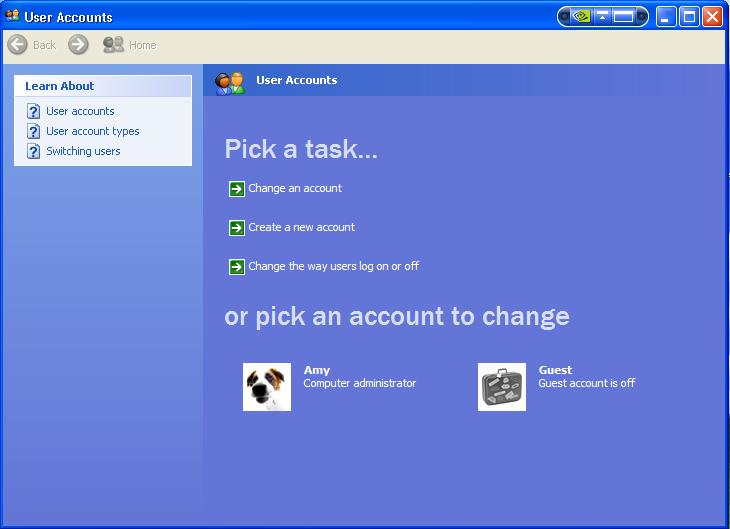Viewport: 730px width, 529px height.
Task: Select the Guest account name
Action: pos(555,370)
